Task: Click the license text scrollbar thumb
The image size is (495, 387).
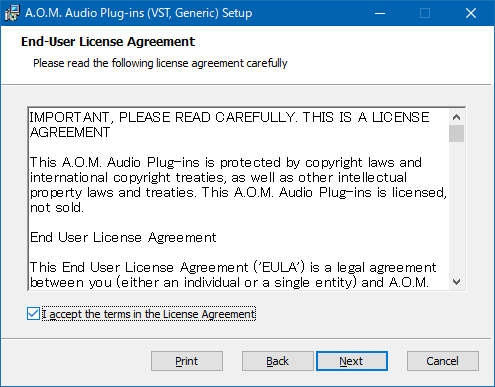Action: [456, 133]
